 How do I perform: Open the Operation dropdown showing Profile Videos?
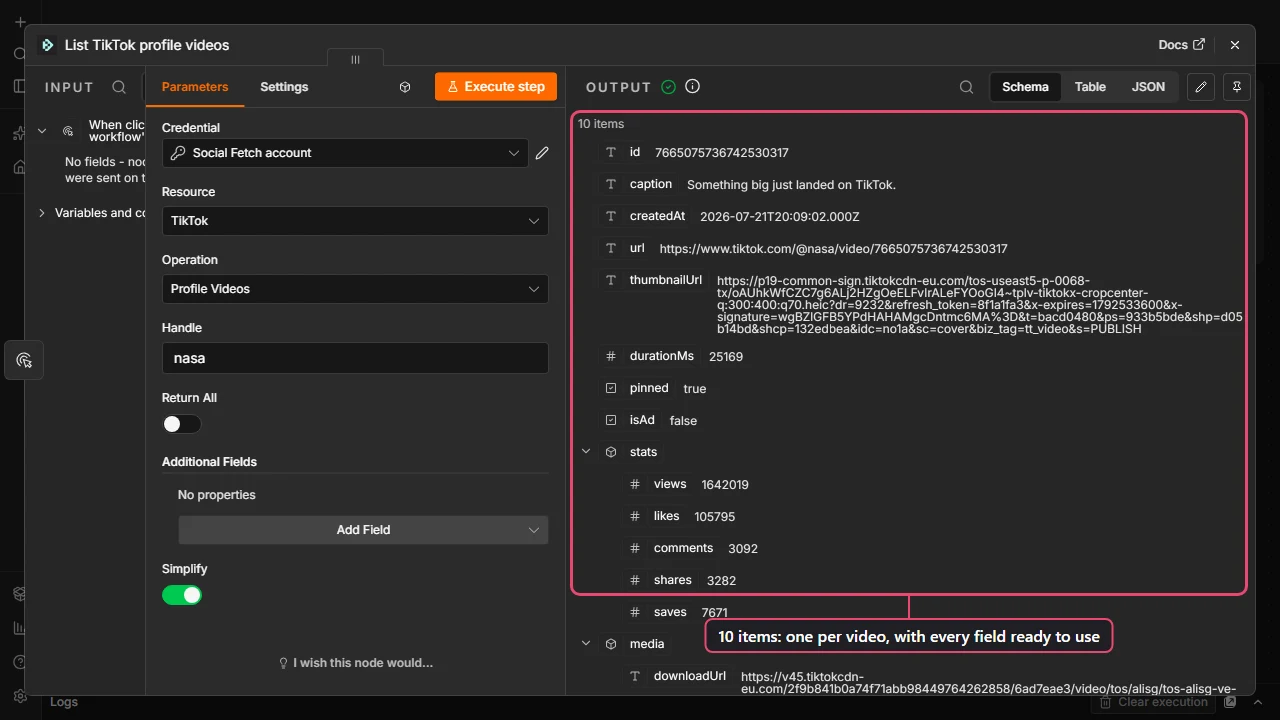click(355, 289)
